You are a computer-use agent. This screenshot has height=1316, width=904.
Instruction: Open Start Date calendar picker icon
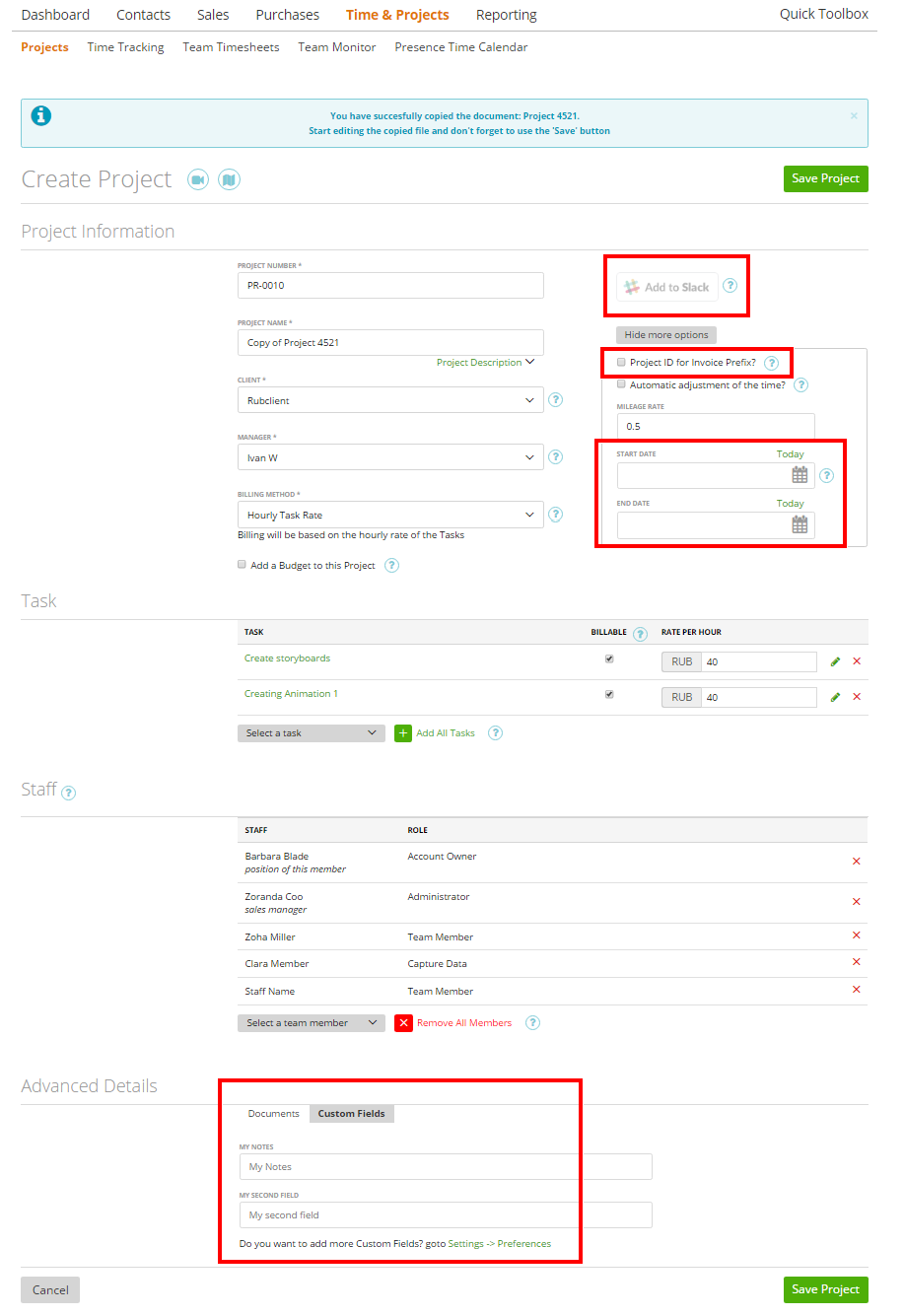point(800,475)
